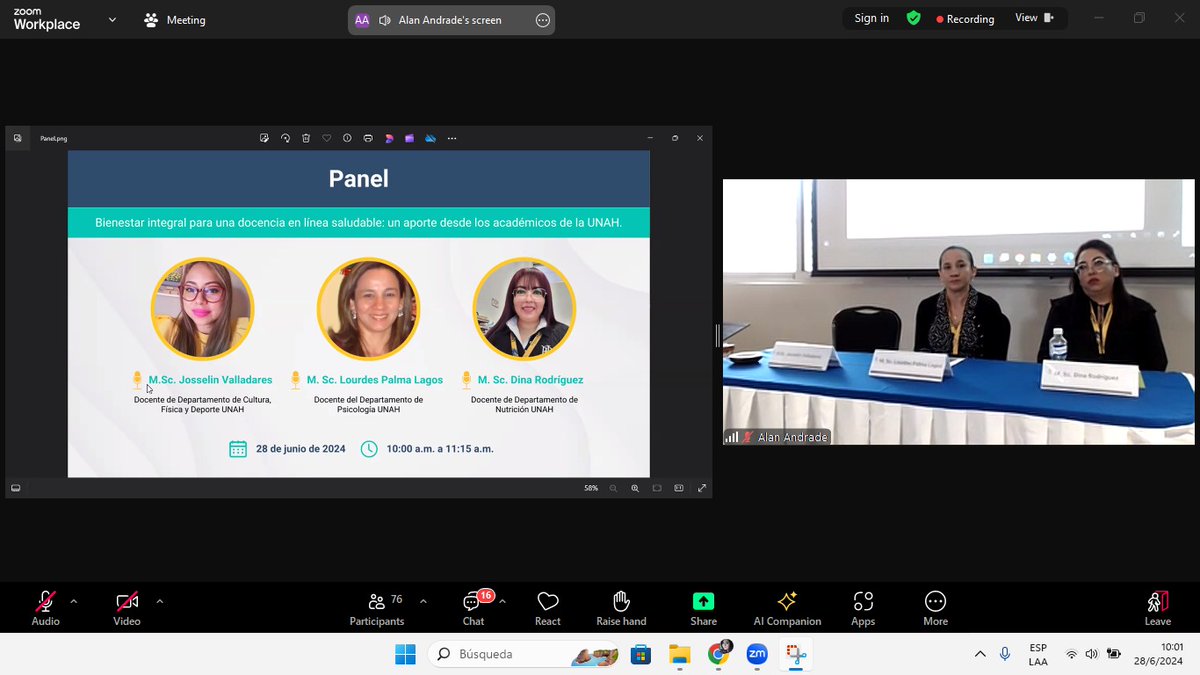Image resolution: width=1200 pixels, height=675 pixels.
Task: Click the edit image icon in photo viewer
Action: [x=264, y=138]
